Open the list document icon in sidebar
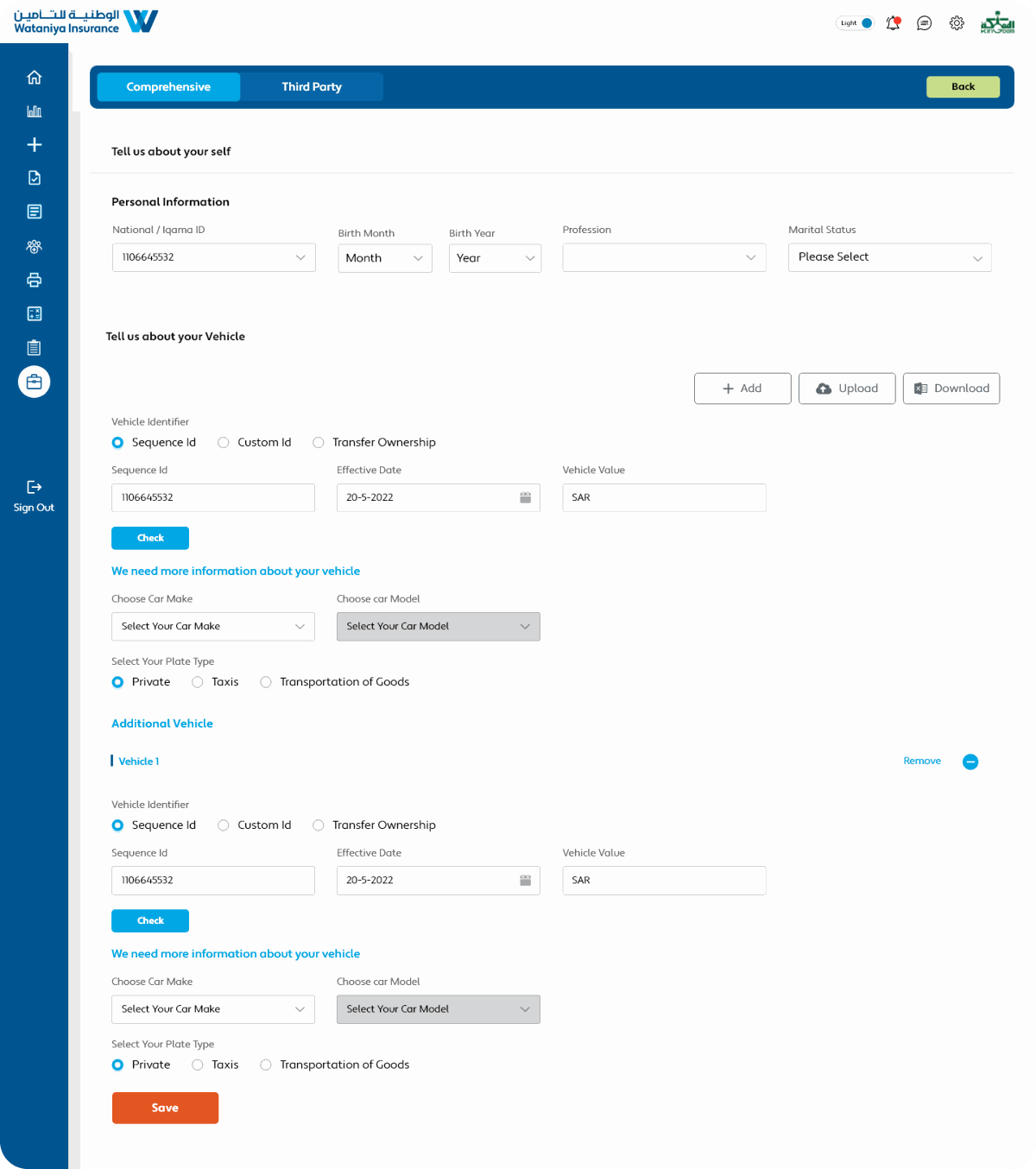 coord(34,212)
